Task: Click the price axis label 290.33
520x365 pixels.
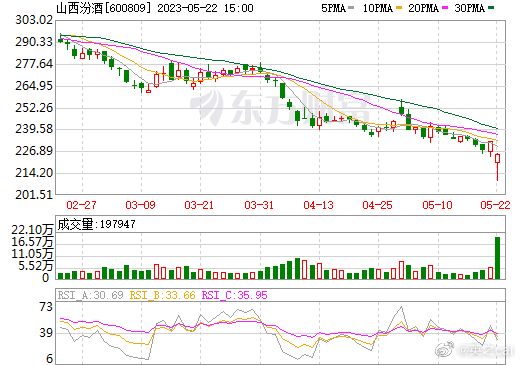Action: coord(34,42)
